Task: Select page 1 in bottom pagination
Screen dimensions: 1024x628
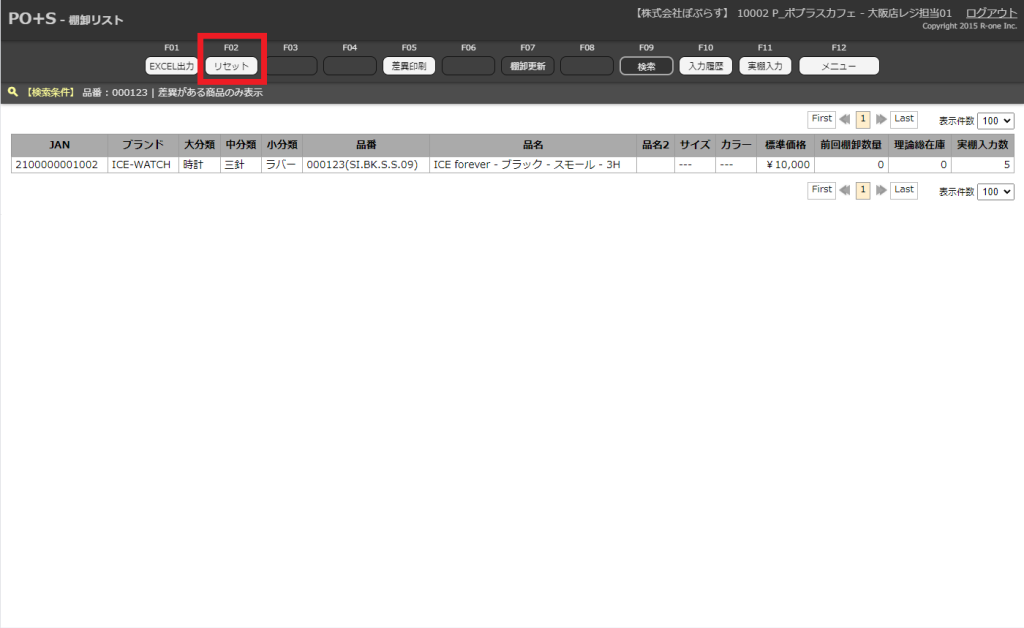Action: [x=863, y=190]
